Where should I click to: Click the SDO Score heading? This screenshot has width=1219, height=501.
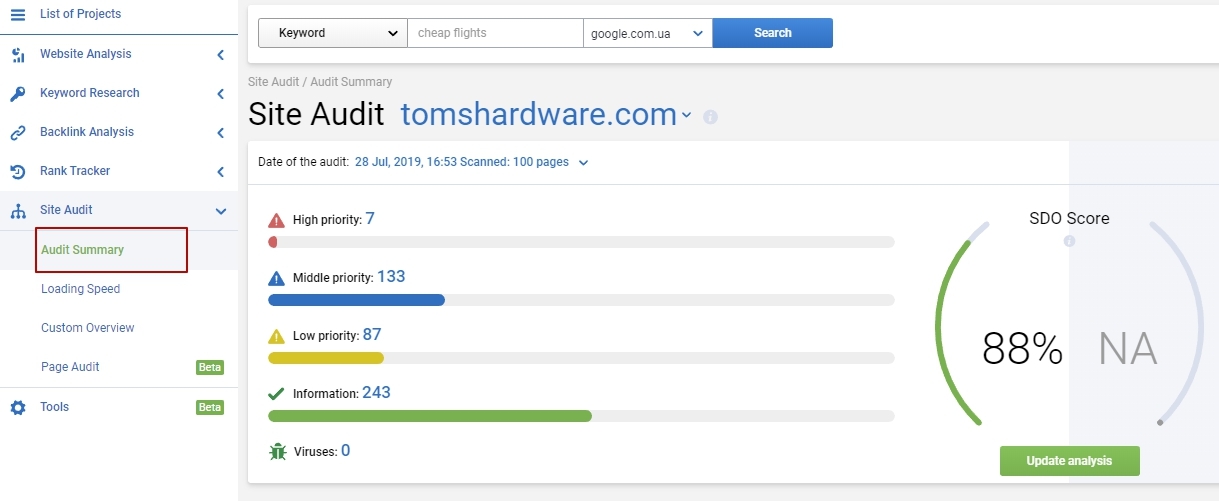tap(1069, 218)
